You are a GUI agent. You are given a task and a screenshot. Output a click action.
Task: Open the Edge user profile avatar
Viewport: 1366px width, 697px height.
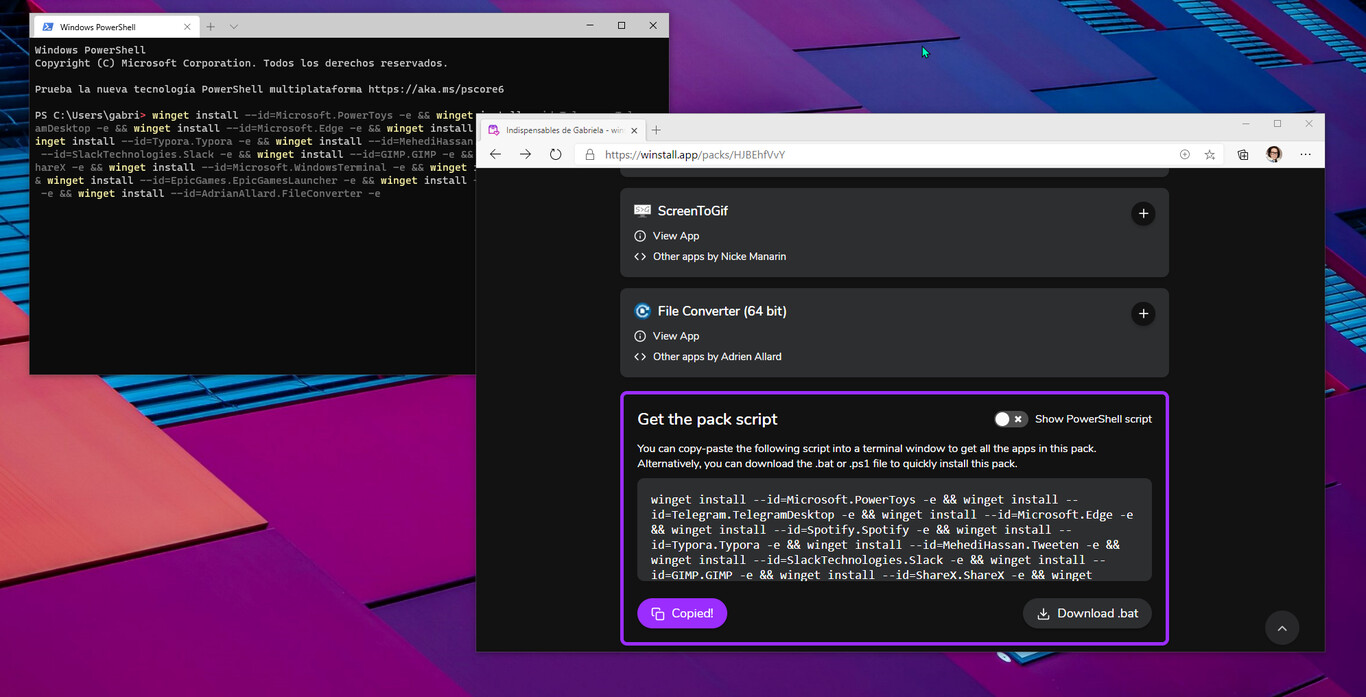(x=1273, y=154)
